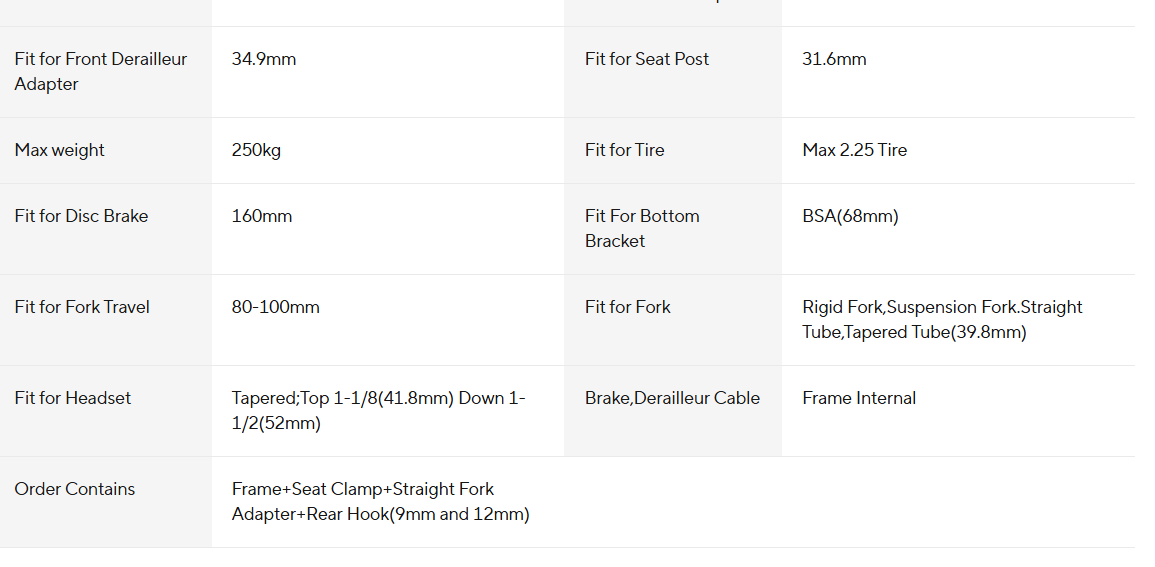This screenshot has height=567, width=1155.
Task: Click the "Fit for Fork Travel" label
Action: click(x=82, y=307)
